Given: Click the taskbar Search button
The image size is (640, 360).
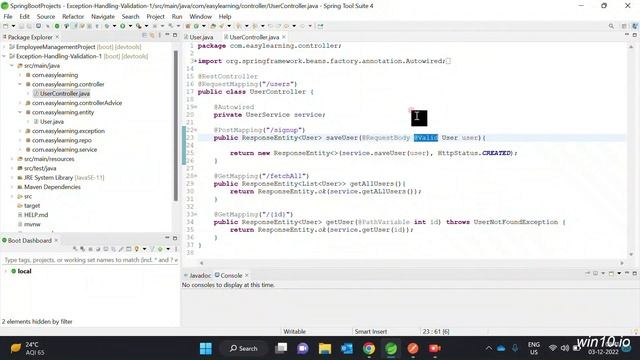Looking at the screenshot, I should (x=244, y=348).
